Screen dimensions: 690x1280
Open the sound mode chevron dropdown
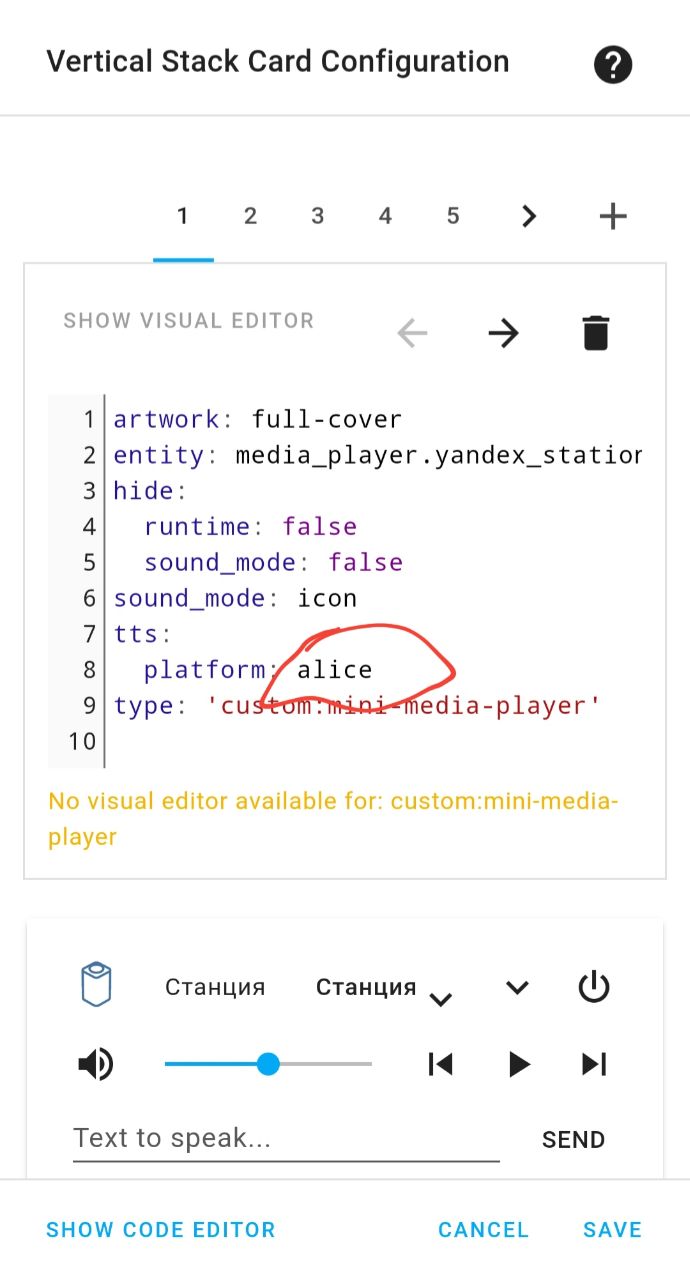tap(516, 988)
